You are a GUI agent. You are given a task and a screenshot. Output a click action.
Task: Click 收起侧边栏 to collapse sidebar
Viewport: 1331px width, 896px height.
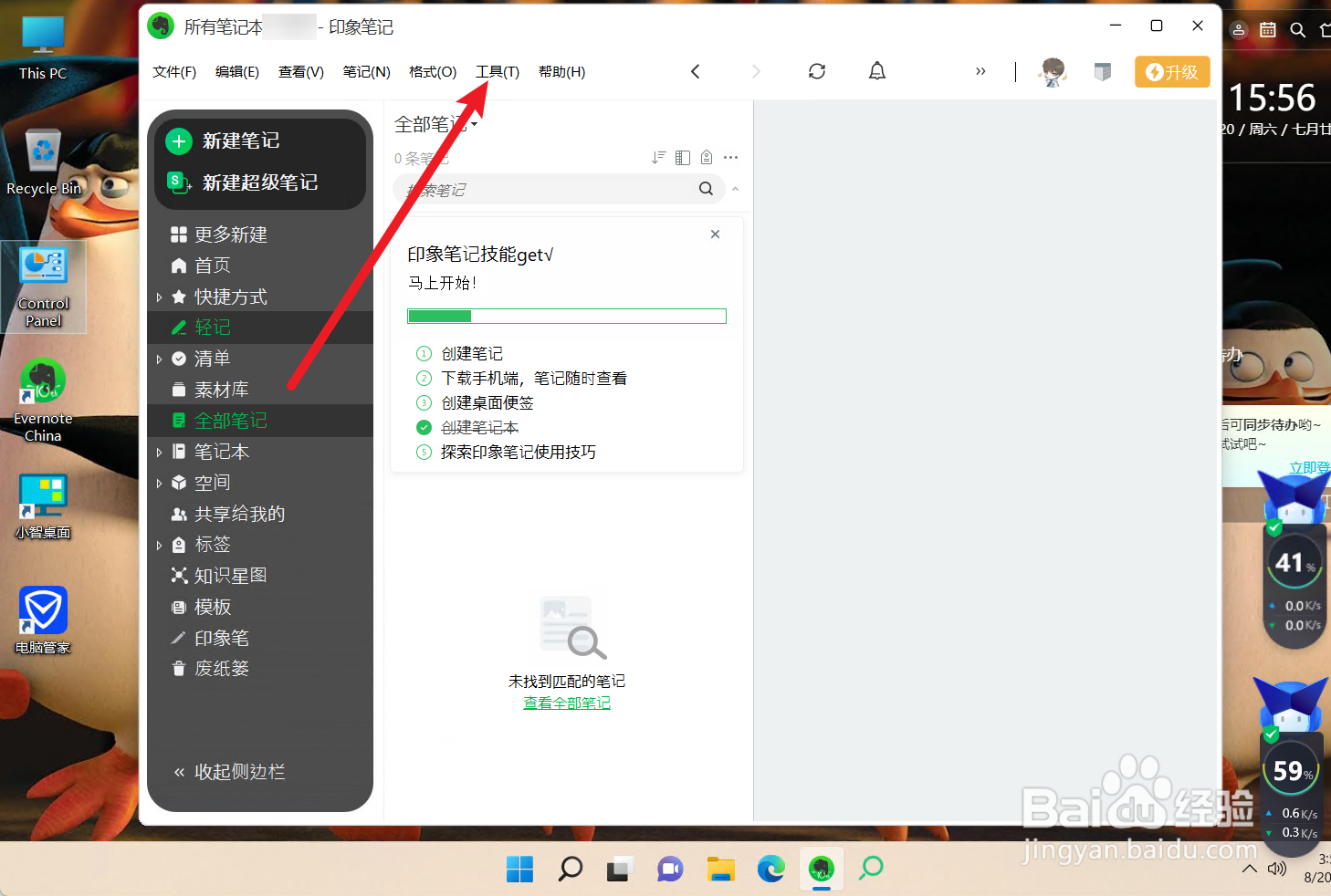click(229, 772)
